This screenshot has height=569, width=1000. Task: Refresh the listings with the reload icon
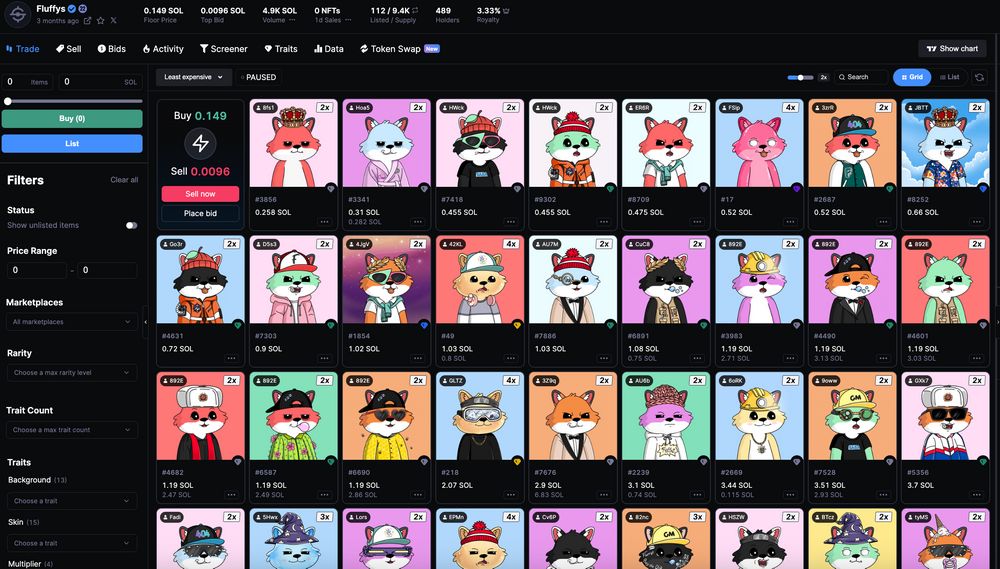pyautogui.click(x=979, y=77)
